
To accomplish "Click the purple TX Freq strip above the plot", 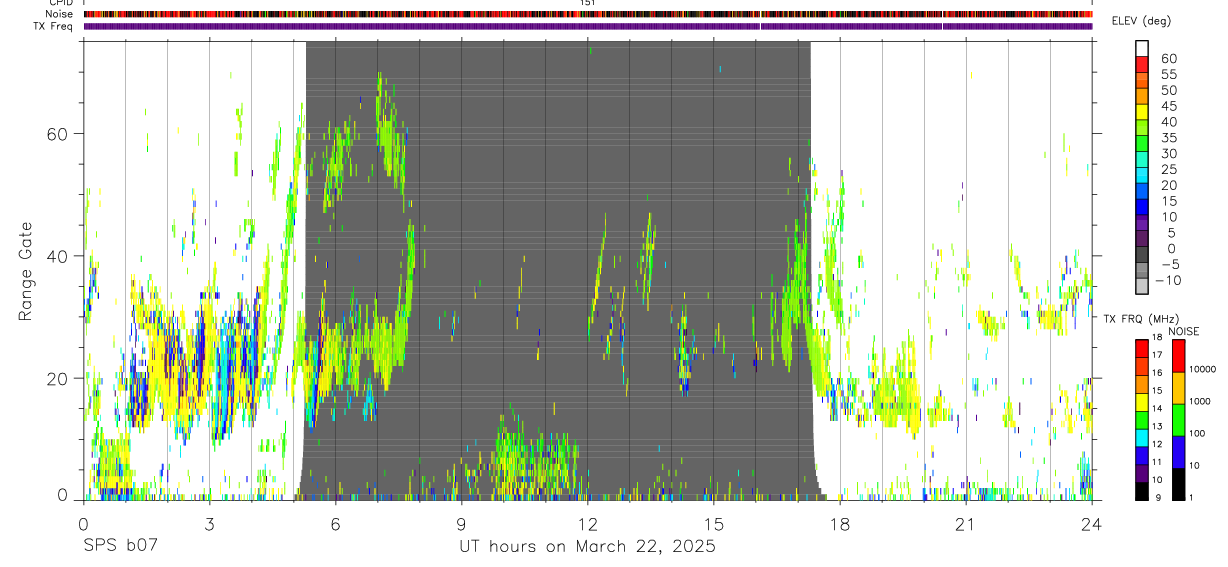I will pyautogui.click(x=588, y=26).
